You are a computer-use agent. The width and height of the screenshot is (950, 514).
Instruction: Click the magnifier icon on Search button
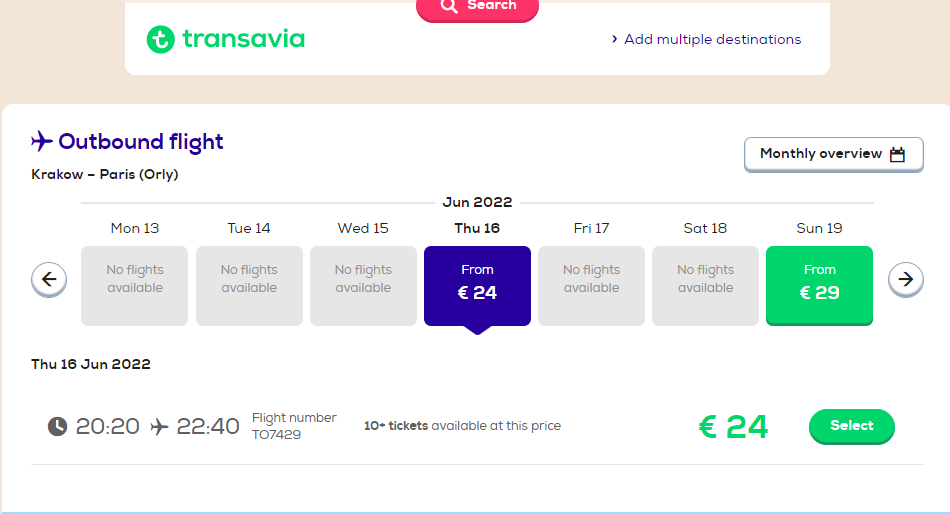(449, 6)
